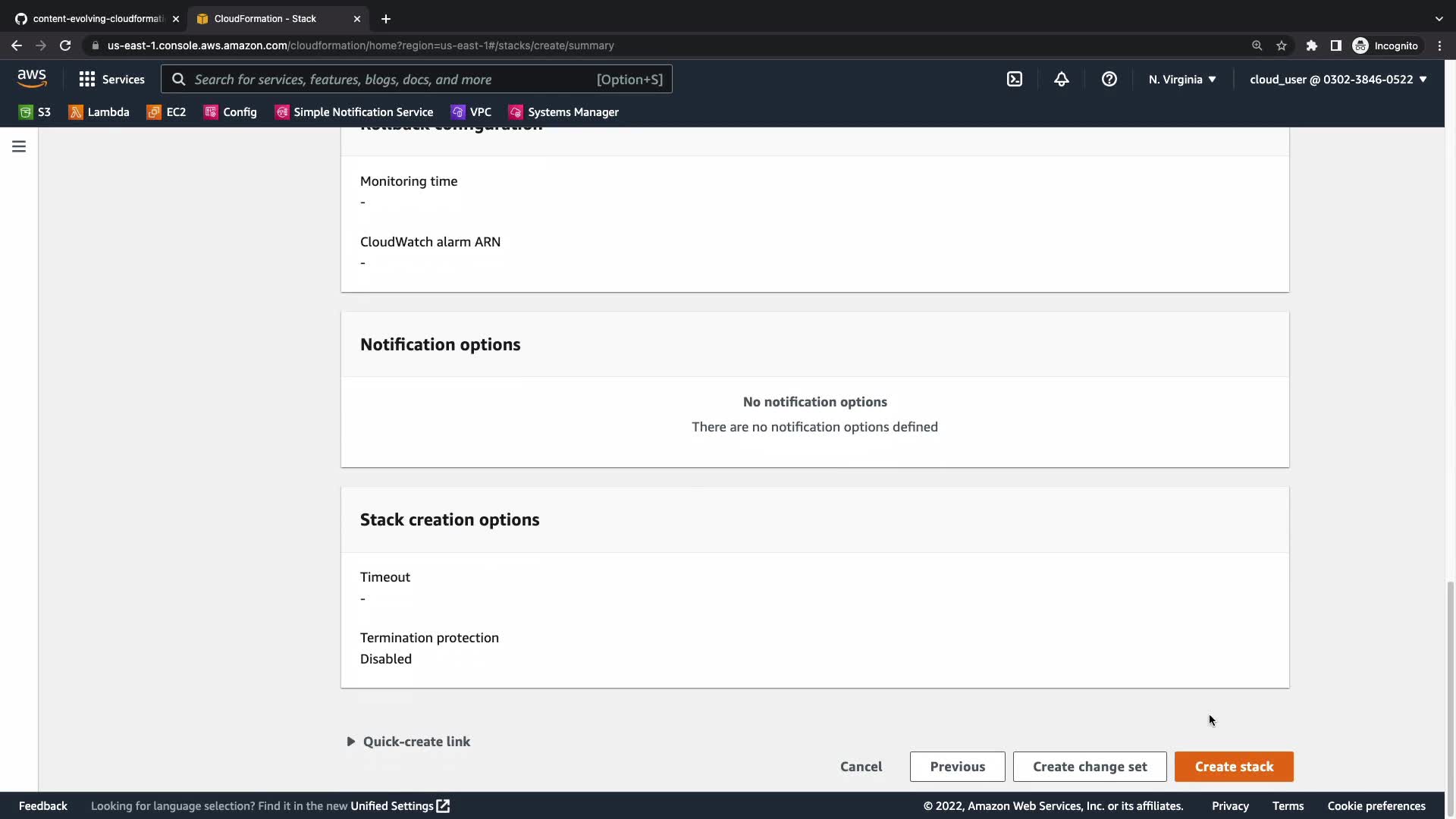Go back with Previous button
This screenshot has width=1456, height=819.
(x=957, y=767)
